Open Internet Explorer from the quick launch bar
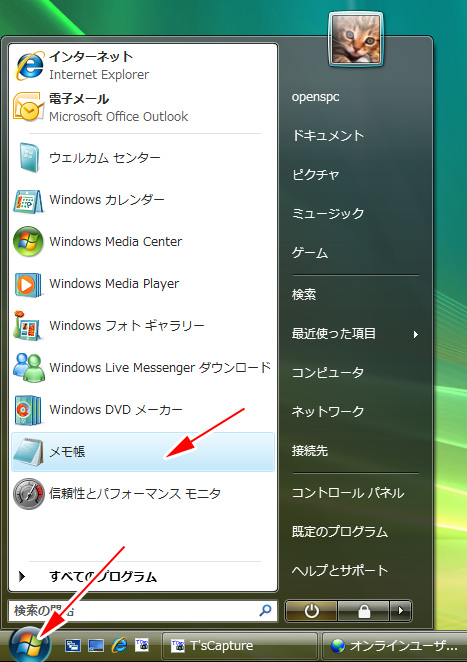Image resolution: width=467 pixels, height=662 pixels. click(119, 645)
